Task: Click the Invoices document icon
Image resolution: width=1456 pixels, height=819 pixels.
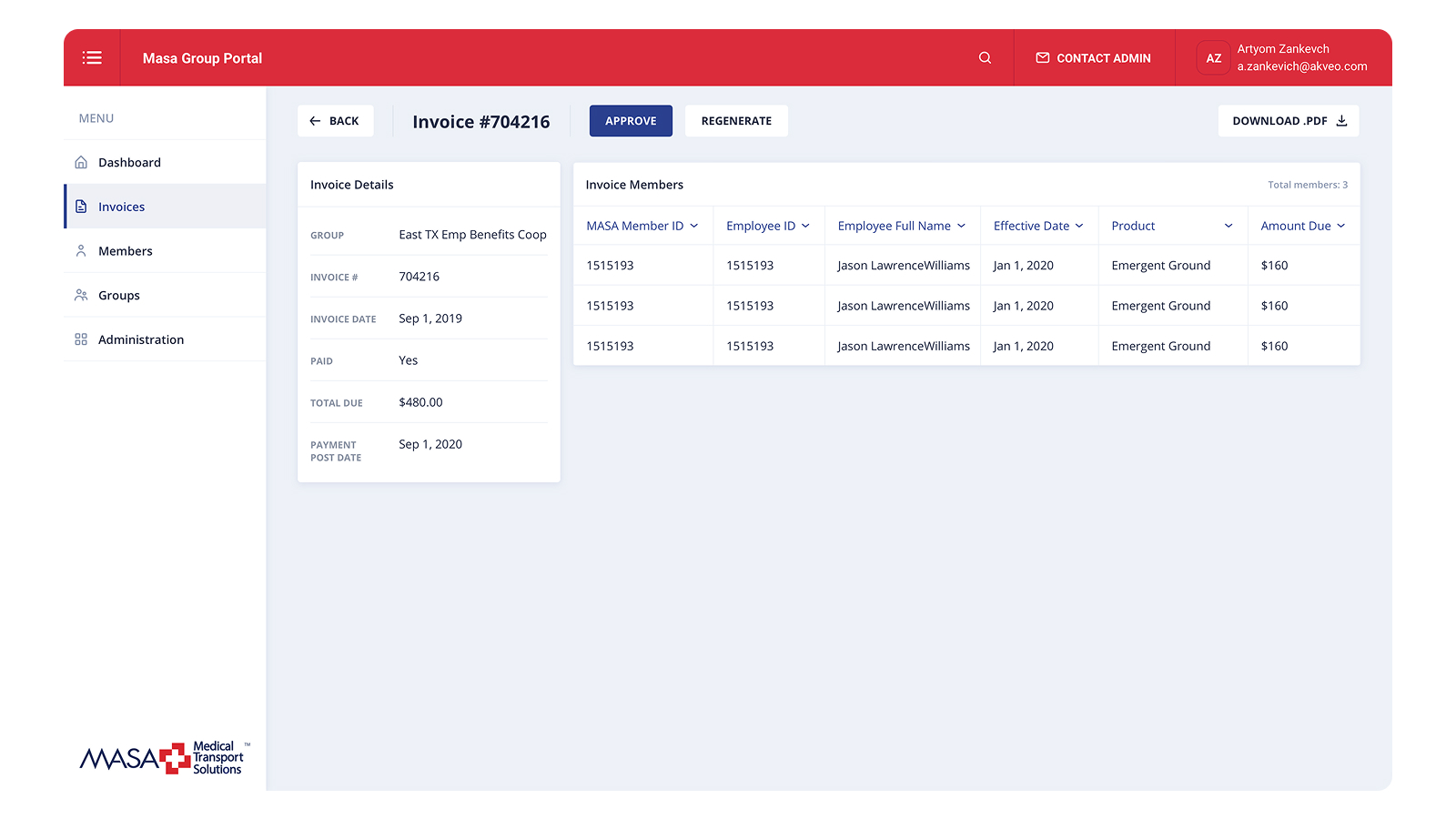Action: pyautogui.click(x=81, y=207)
